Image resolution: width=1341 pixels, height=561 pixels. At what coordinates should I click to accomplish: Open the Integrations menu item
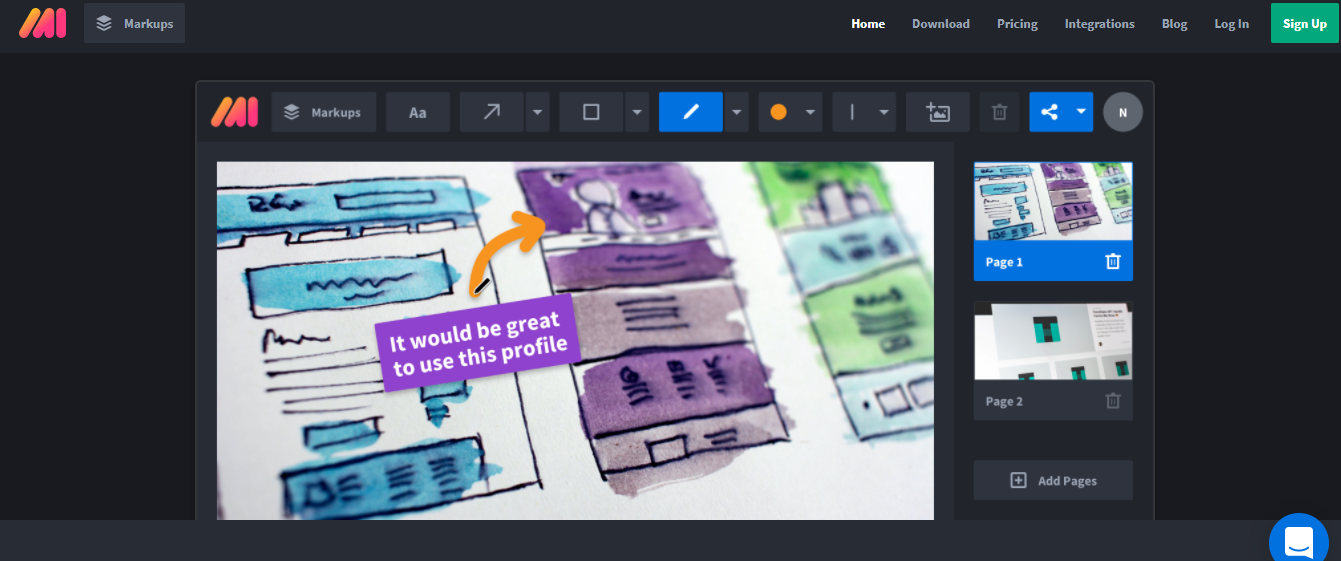(x=1099, y=24)
